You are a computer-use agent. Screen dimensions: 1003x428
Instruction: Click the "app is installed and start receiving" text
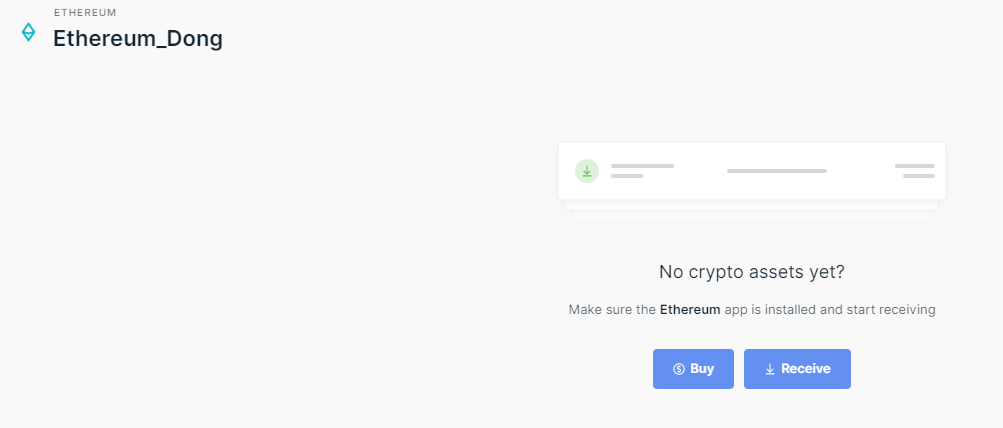coord(830,310)
